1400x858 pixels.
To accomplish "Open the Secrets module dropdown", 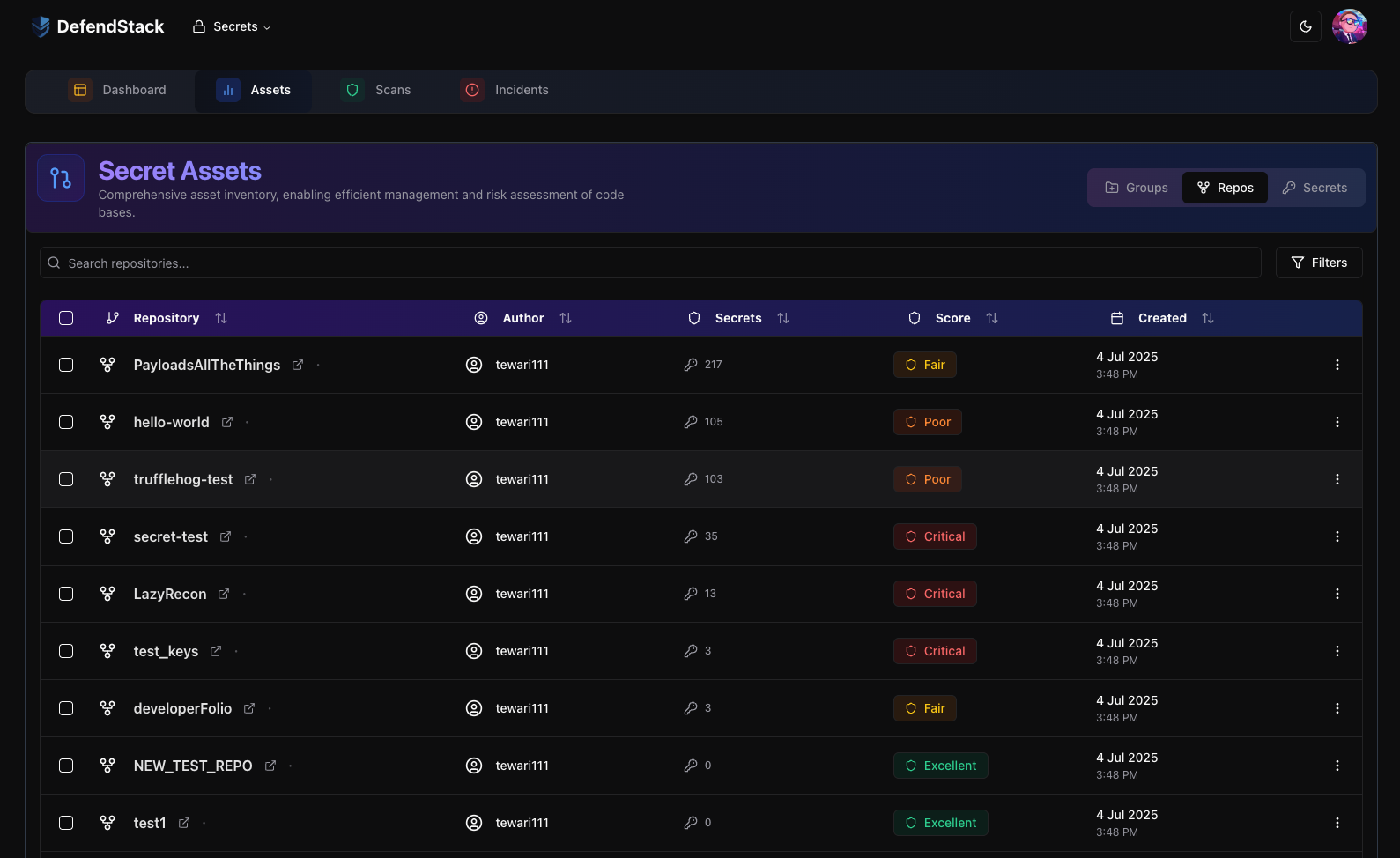I will pos(232,26).
